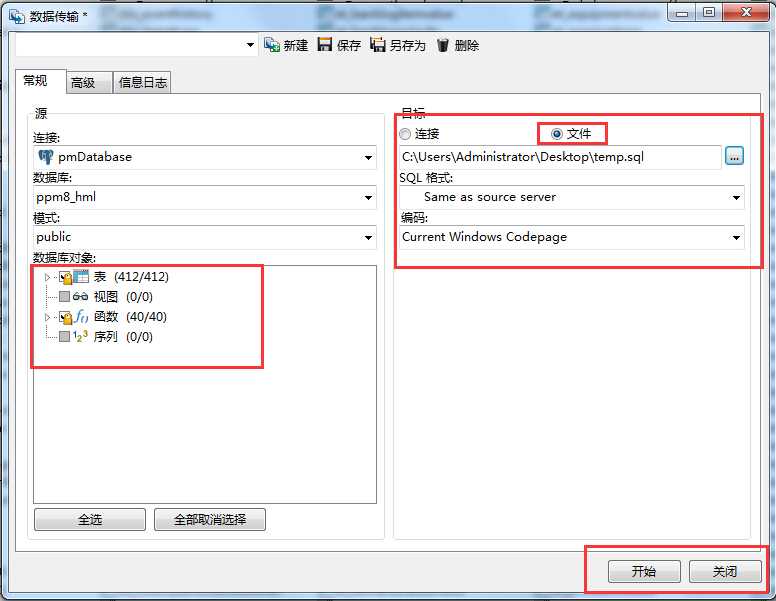Click the 删除 (Delete) trash icon

[442, 45]
